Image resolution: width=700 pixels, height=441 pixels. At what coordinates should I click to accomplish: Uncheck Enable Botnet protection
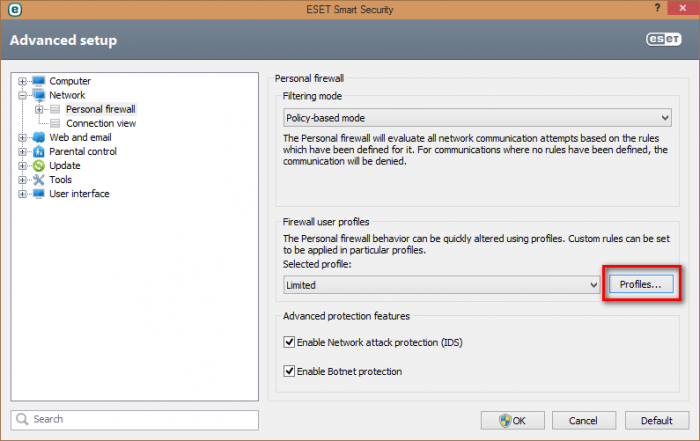pos(291,371)
